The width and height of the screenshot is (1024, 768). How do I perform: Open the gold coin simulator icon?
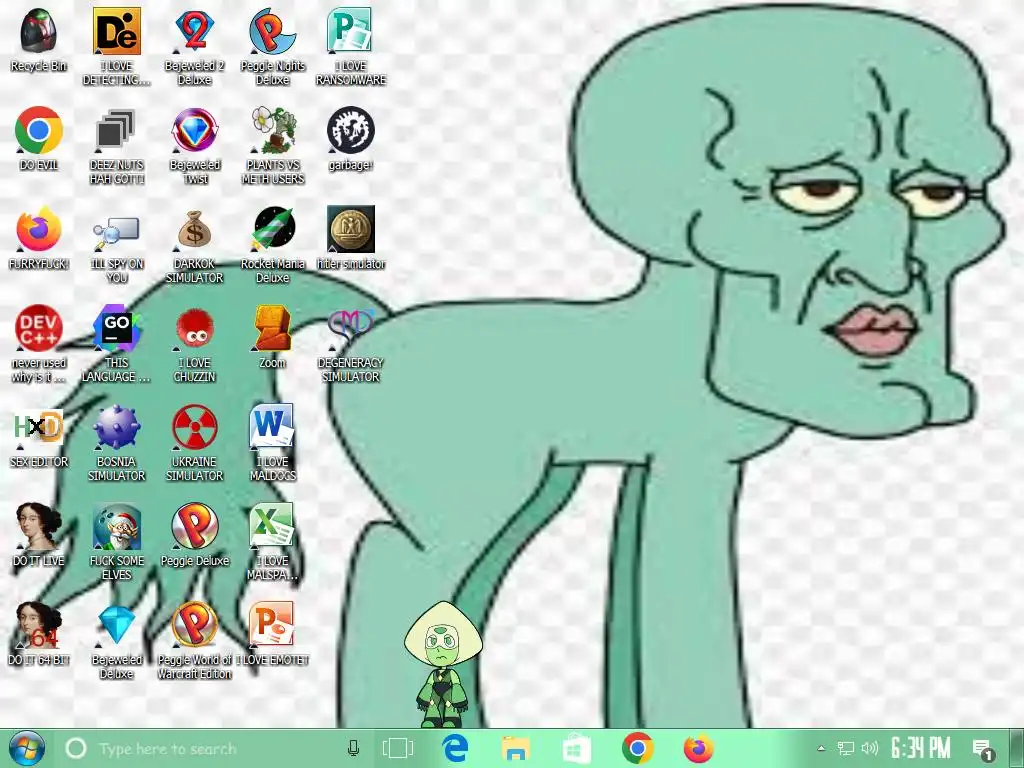tap(351, 229)
